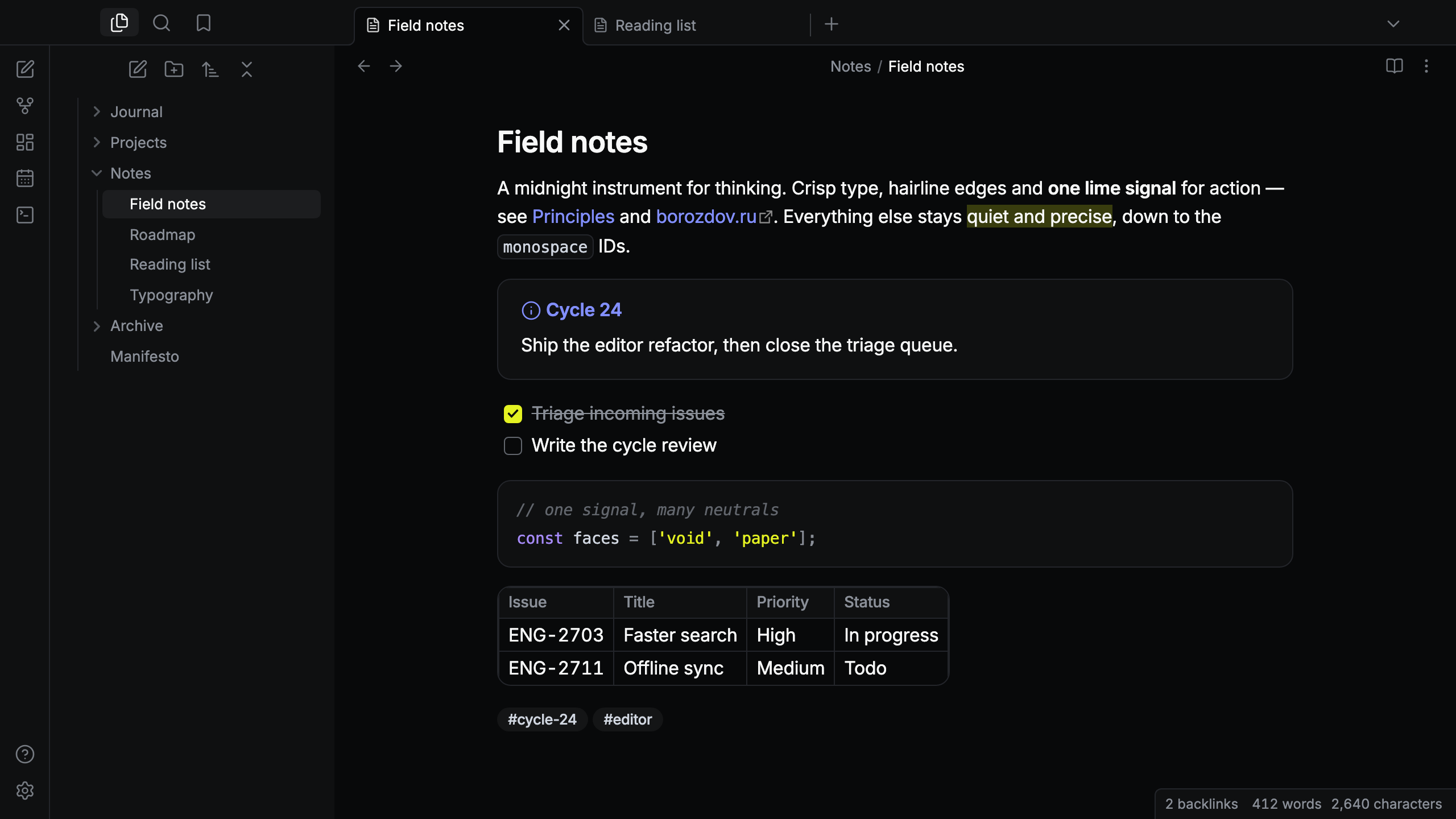Close the Field notes tab
The image size is (1456, 819).
[564, 25]
